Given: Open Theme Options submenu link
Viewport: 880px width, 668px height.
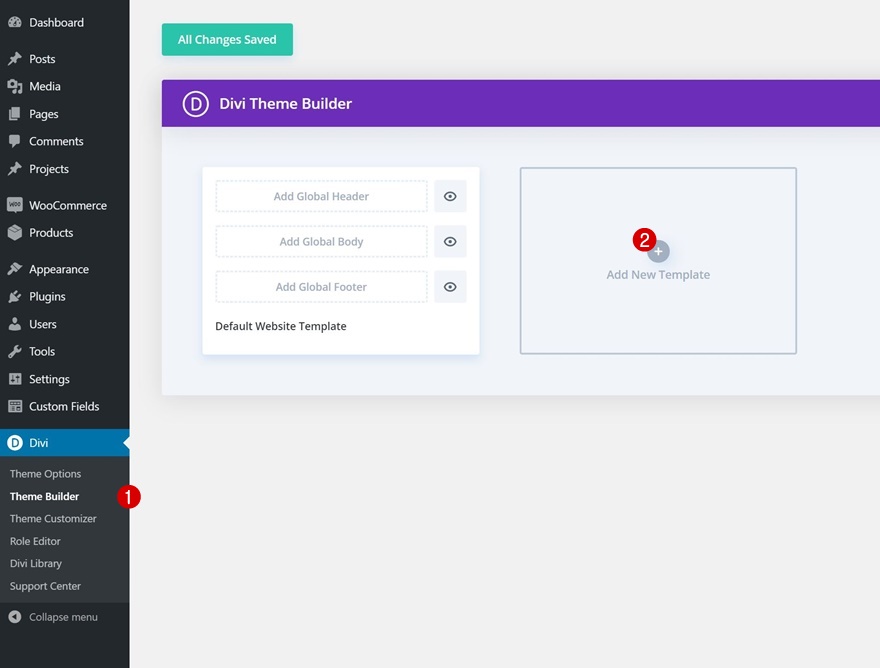Looking at the screenshot, I should (45, 474).
